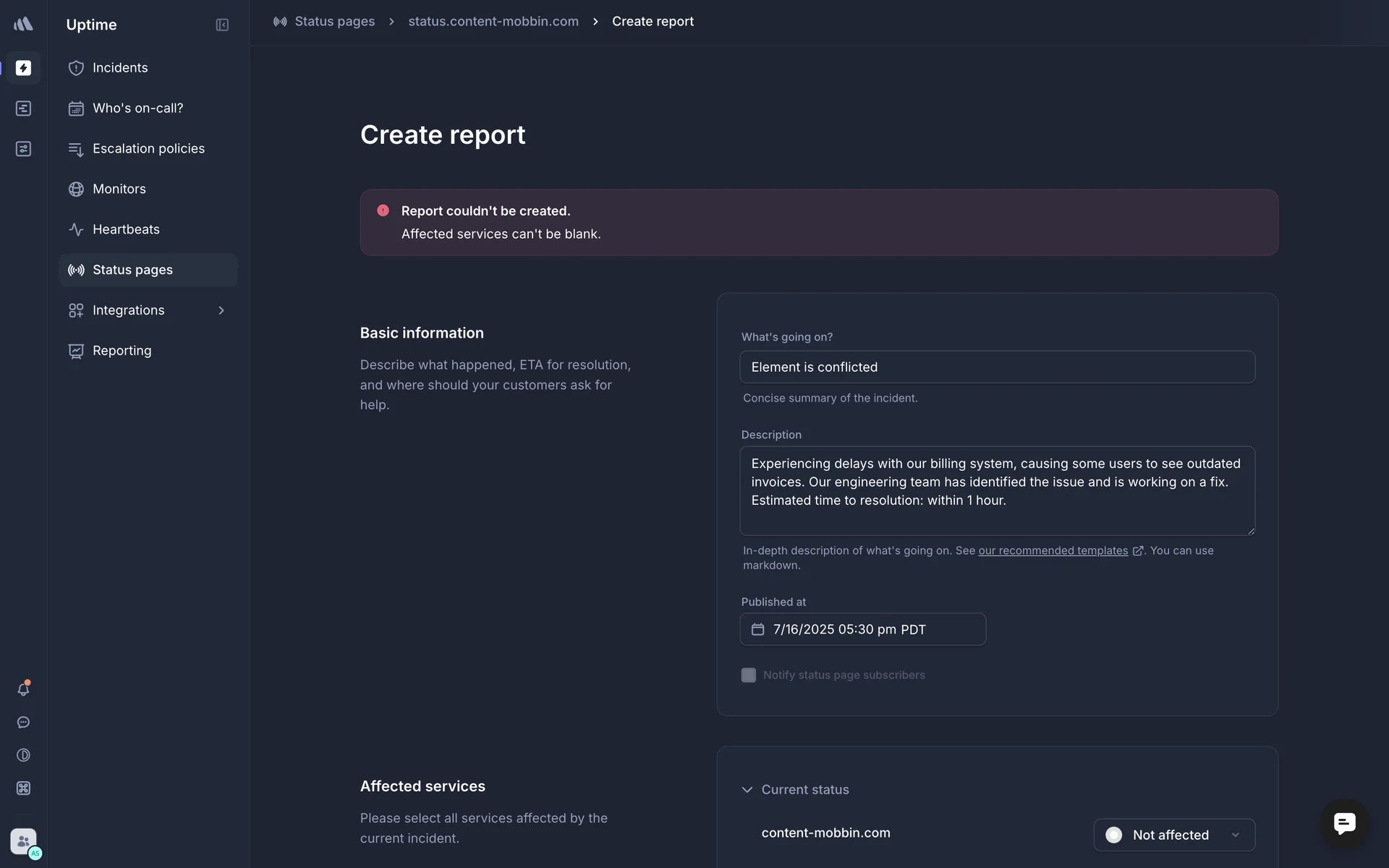The image size is (1389, 868).
Task: Open the feedback speech bubble icon
Action: pyautogui.click(x=23, y=723)
